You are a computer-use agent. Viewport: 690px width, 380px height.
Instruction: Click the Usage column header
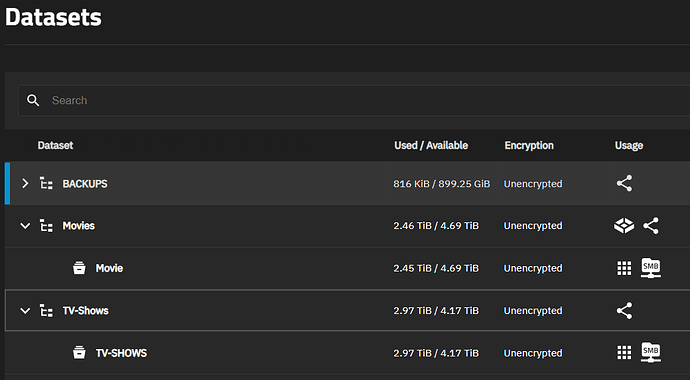pyautogui.click(x=629, y=146)
